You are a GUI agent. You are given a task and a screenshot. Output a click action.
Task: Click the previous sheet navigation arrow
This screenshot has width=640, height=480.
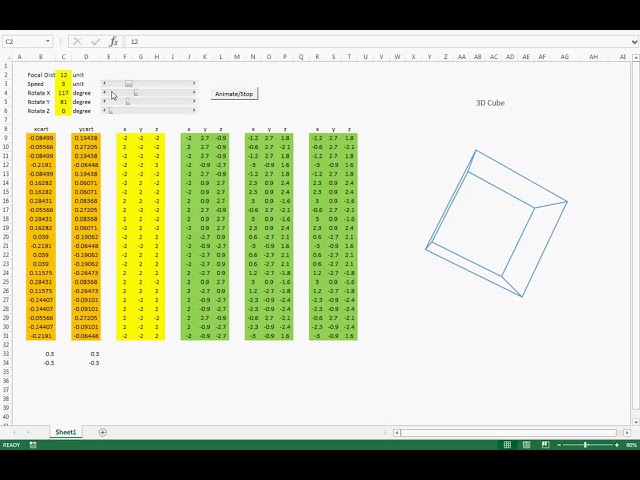pos(14,432)
